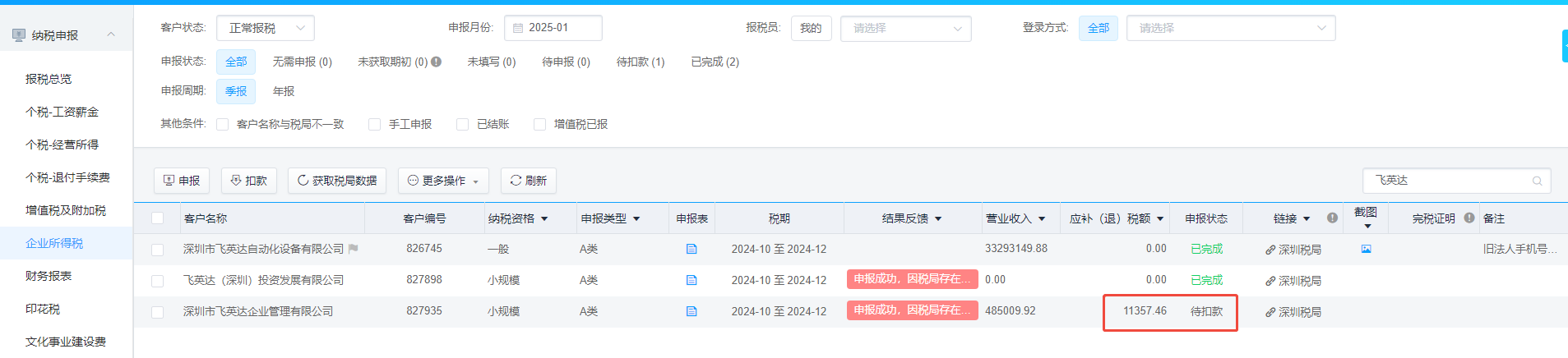
Task: Click 申报月份 field showing 2025-01
Action: (553, 28)
